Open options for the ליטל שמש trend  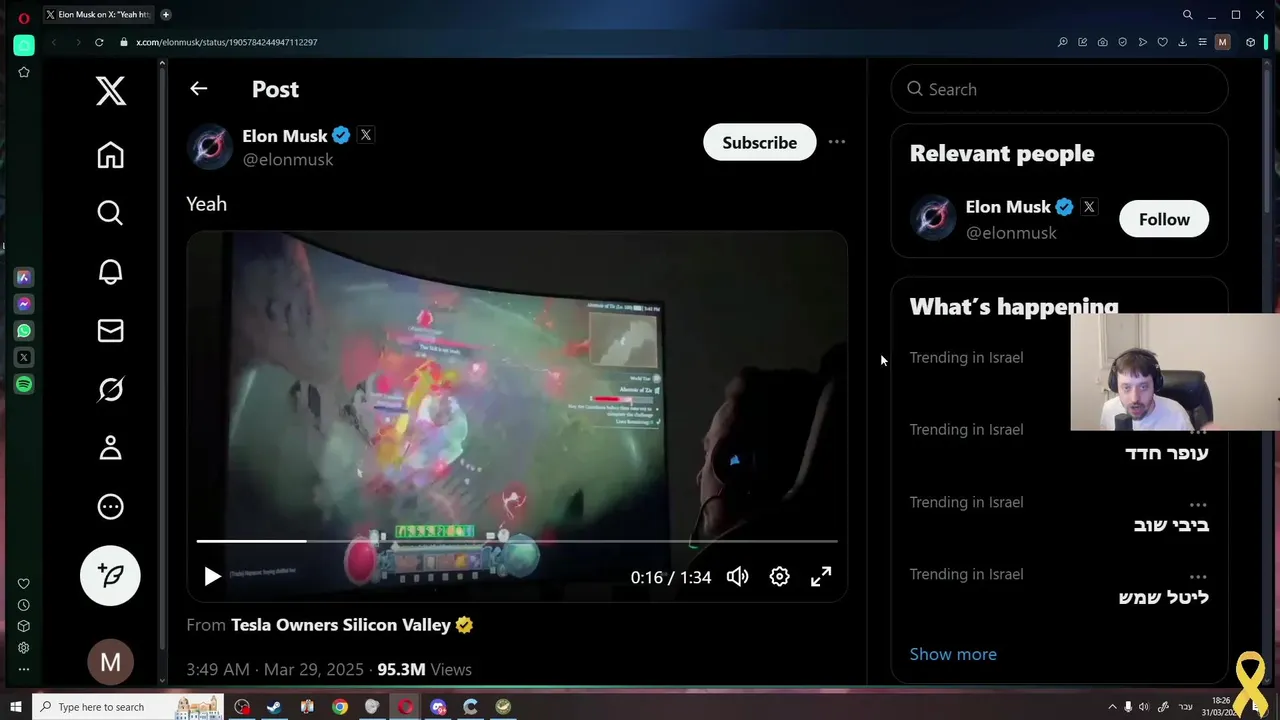[x=1198, y=577]
